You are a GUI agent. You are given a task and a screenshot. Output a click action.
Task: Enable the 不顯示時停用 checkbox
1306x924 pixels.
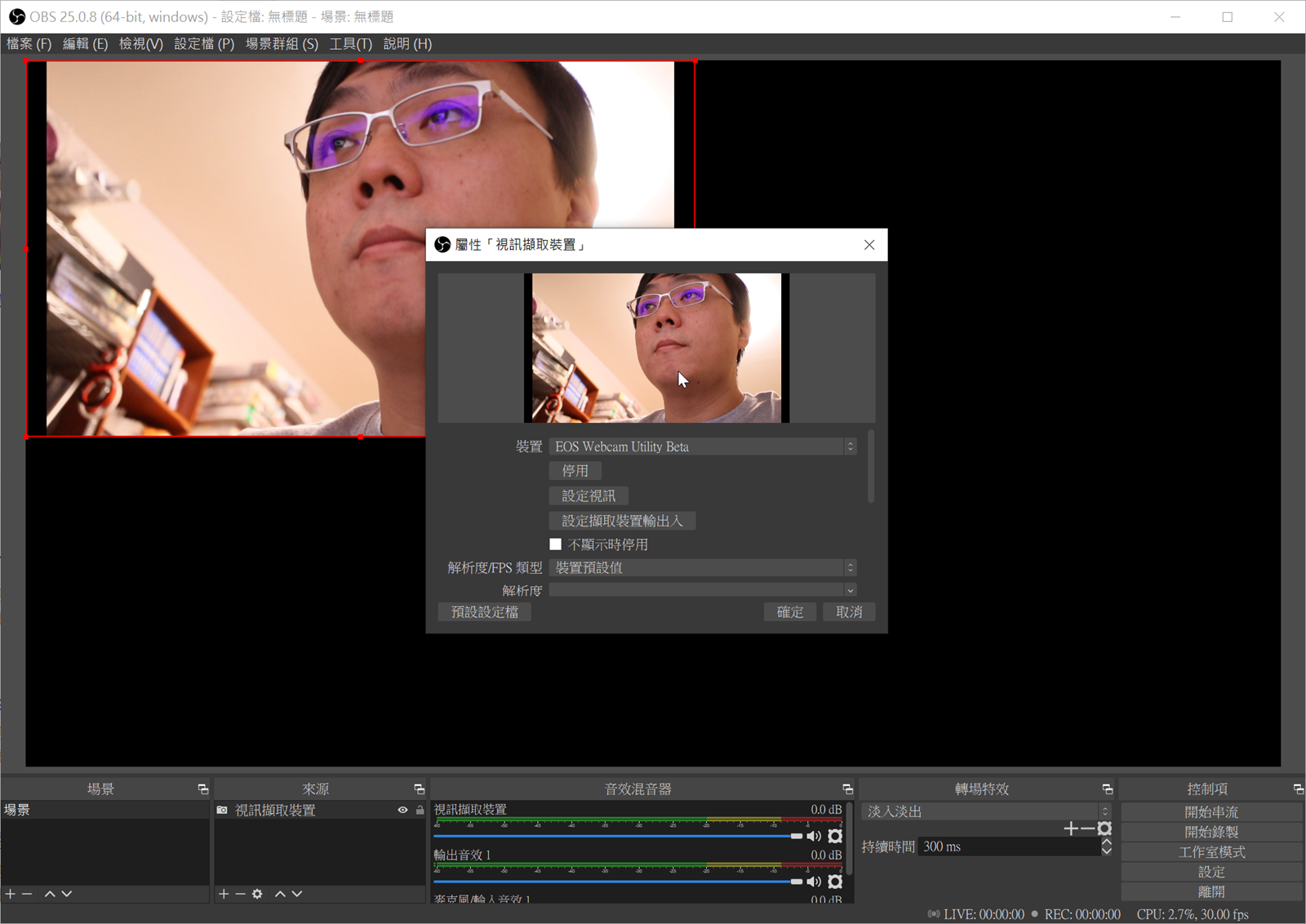[x=556, y=544]
